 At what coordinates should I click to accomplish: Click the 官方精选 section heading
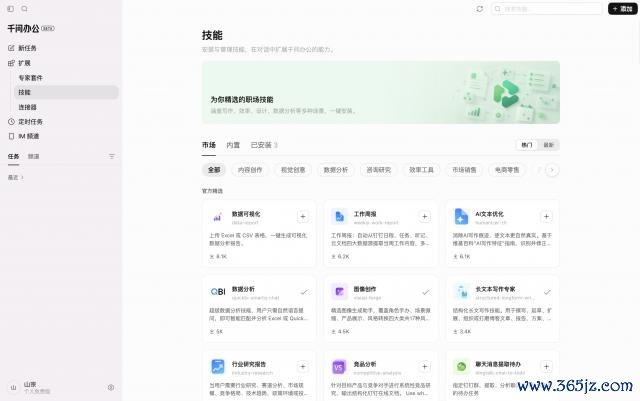(x=212, y=191)
